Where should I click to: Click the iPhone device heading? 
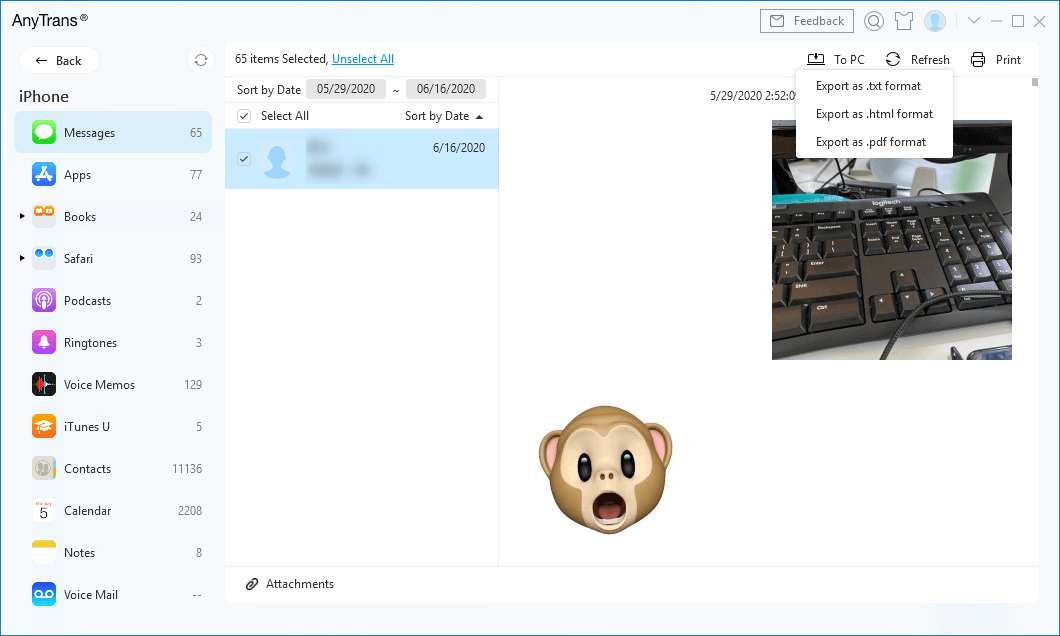tap(44, 97)
